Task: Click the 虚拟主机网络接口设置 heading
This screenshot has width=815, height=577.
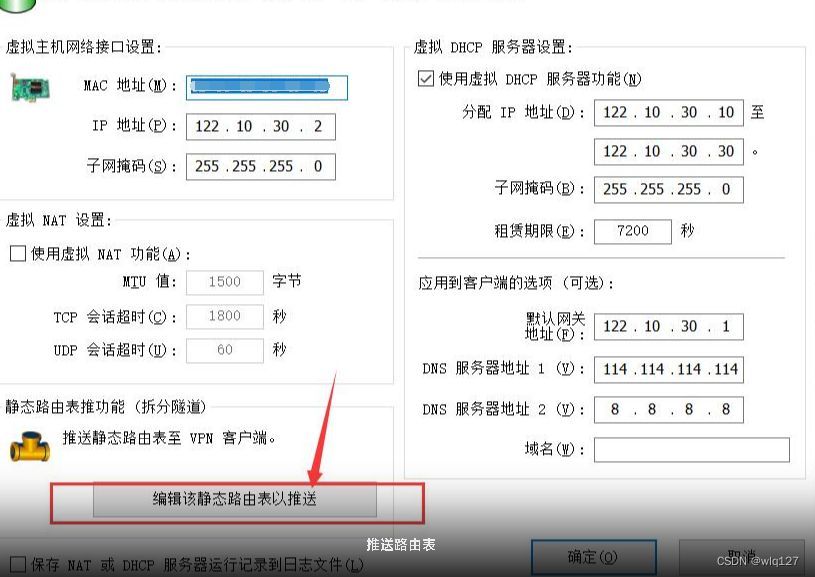Action: [84, 47]
